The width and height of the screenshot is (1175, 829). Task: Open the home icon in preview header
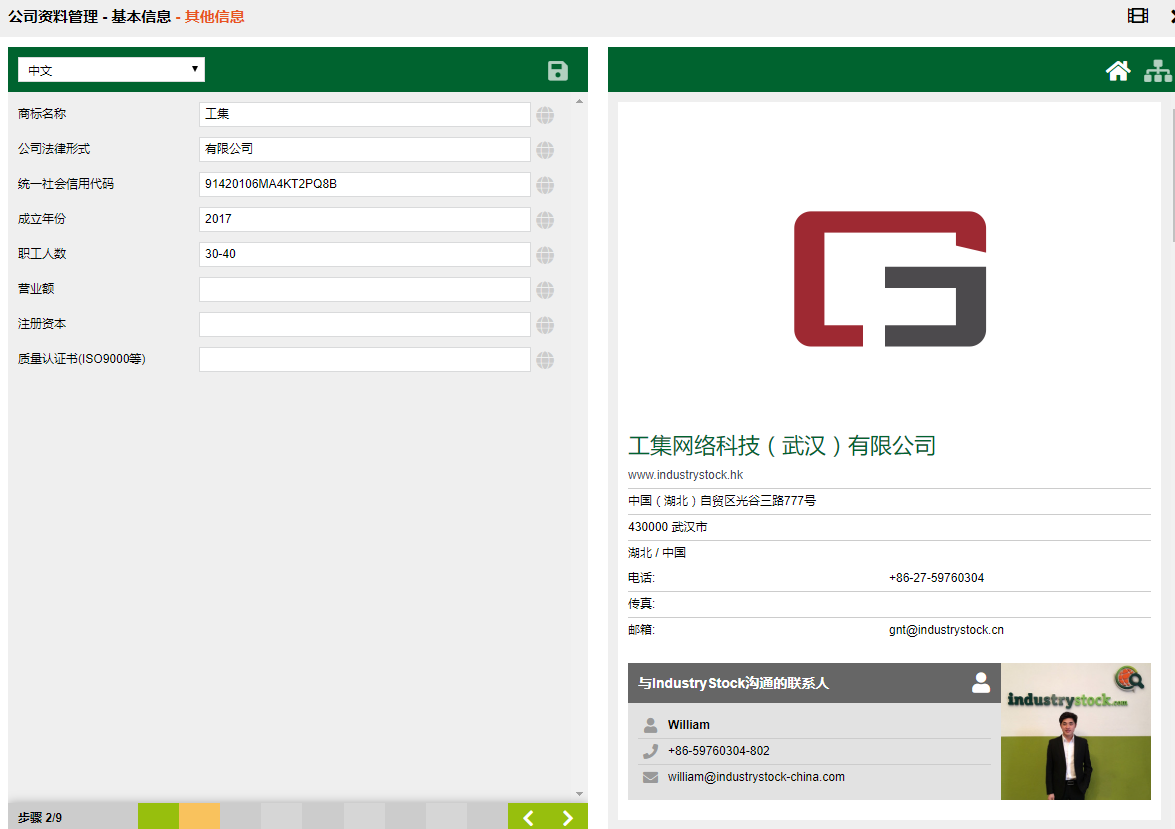point(1118,70)
